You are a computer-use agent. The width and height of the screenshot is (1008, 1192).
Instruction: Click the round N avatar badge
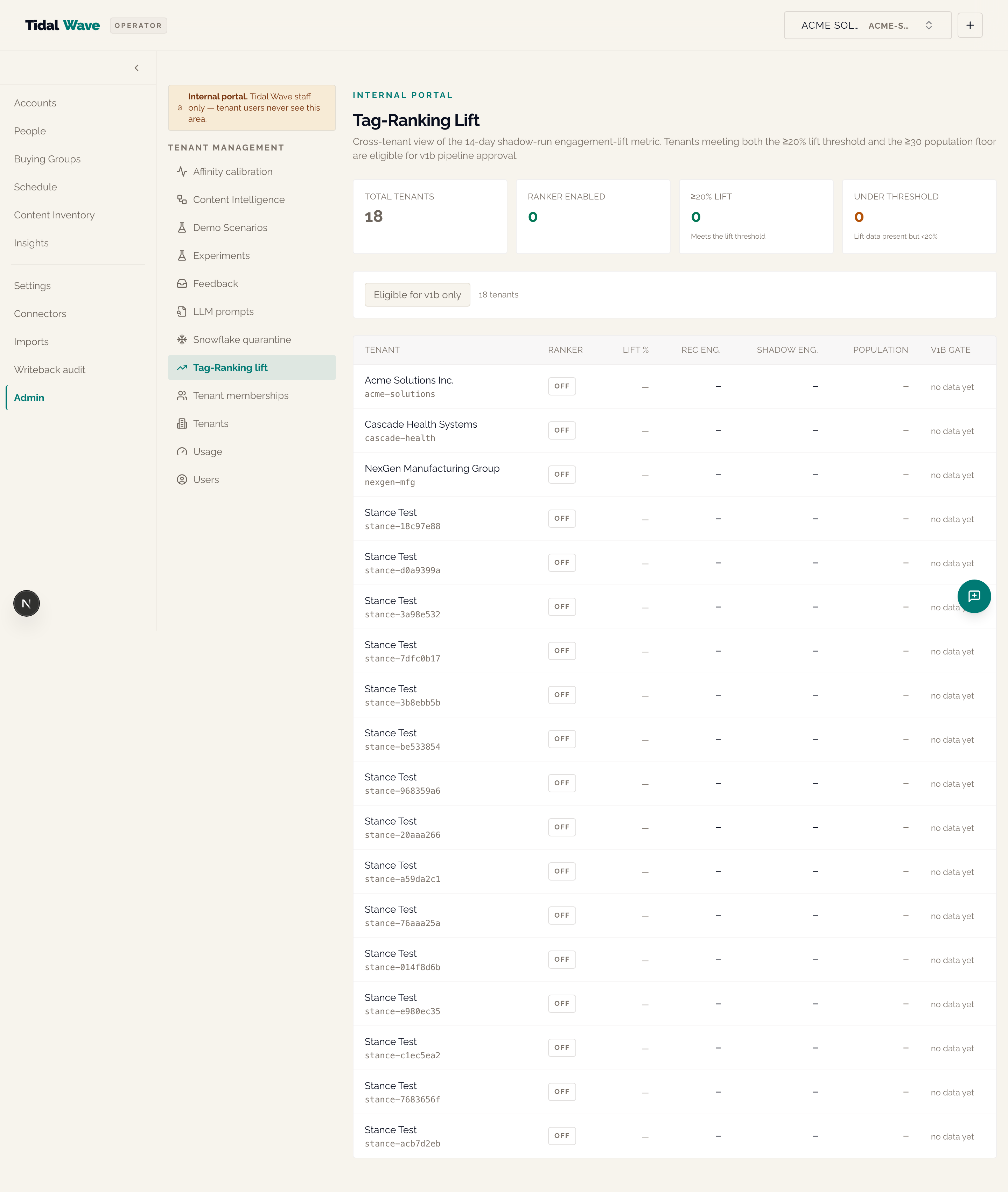[26, 603]
